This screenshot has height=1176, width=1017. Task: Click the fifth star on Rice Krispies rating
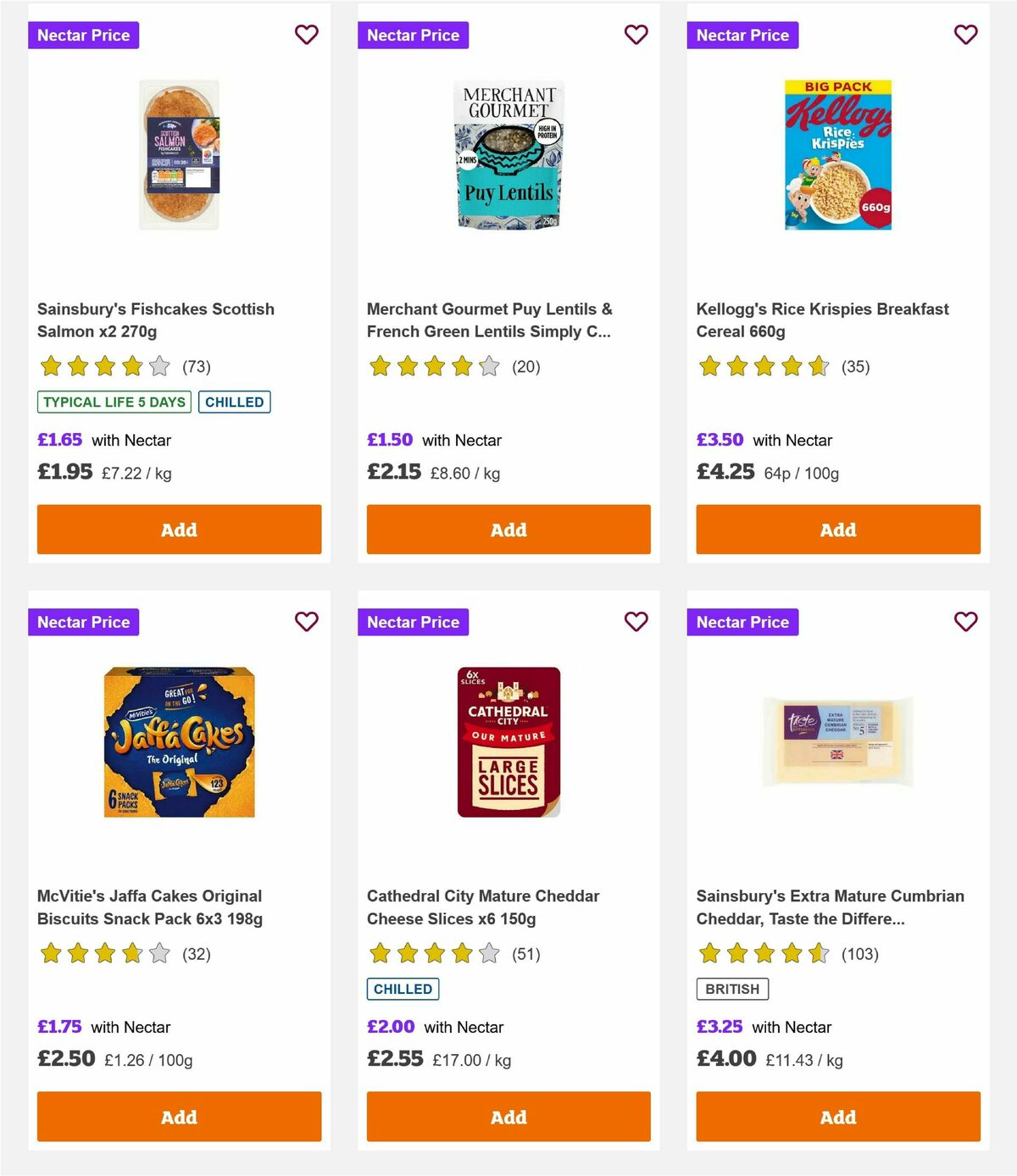coord(816,367)
